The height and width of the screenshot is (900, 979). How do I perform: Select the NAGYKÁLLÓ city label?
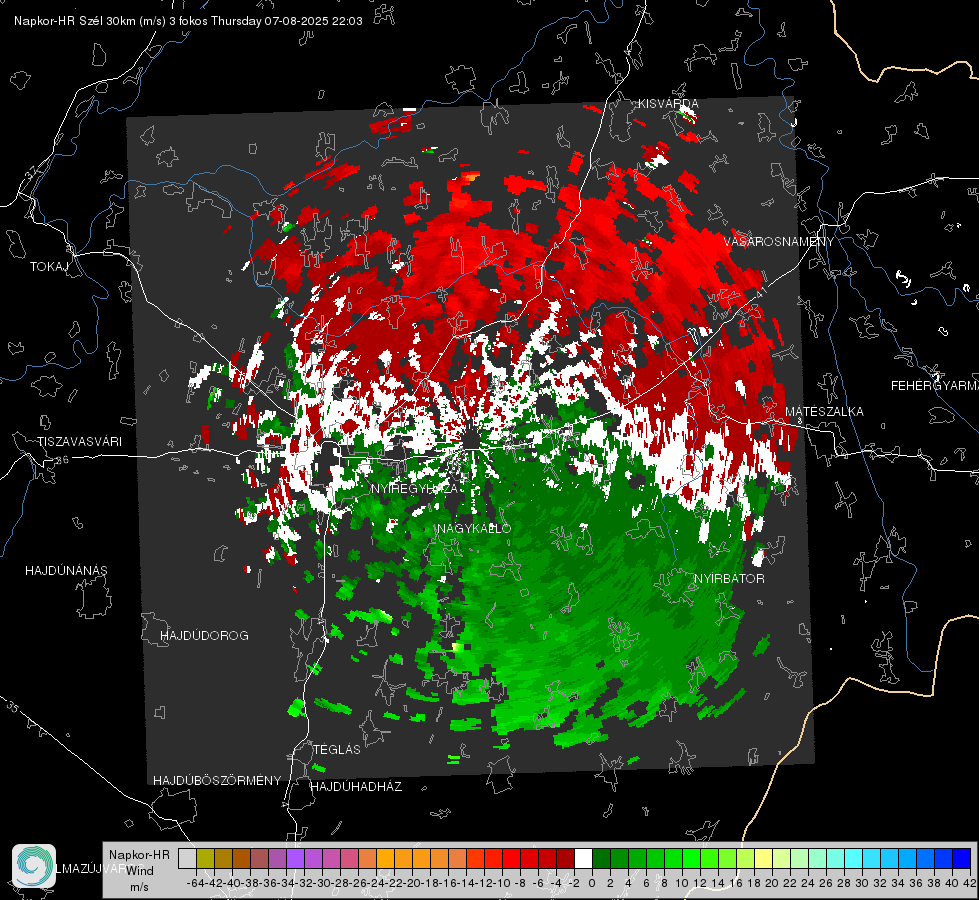pos(474,529)
